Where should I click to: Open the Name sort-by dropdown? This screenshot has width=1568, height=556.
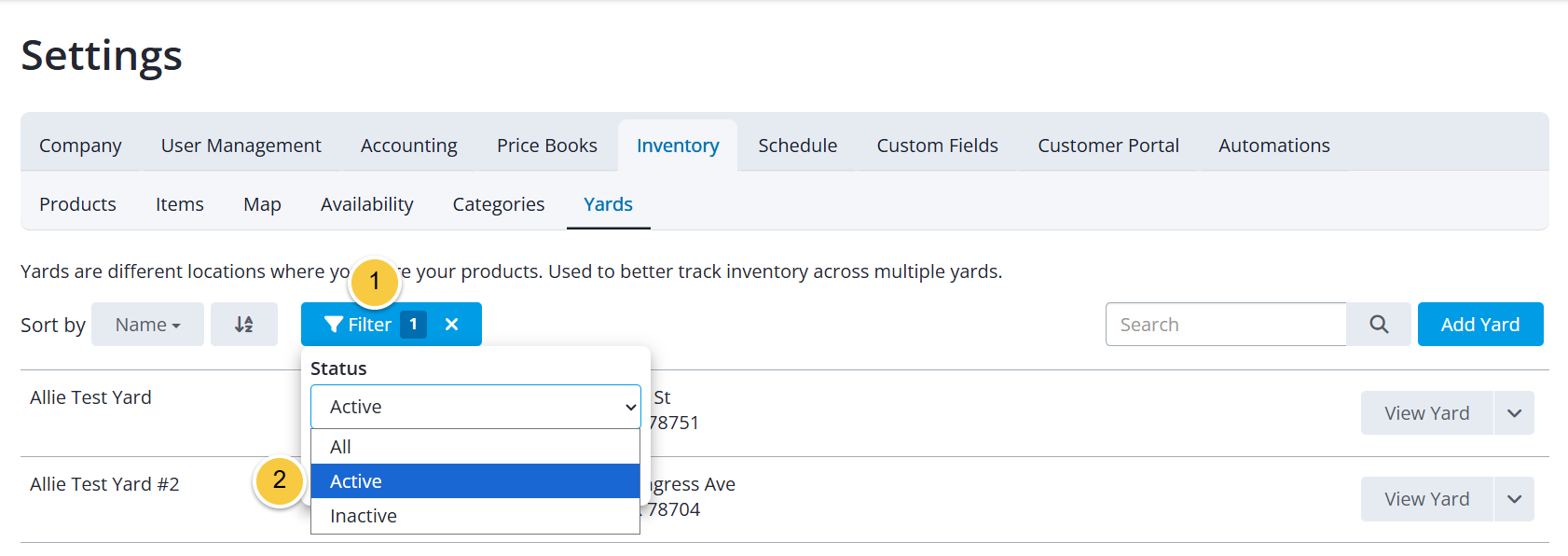point(147,325)
